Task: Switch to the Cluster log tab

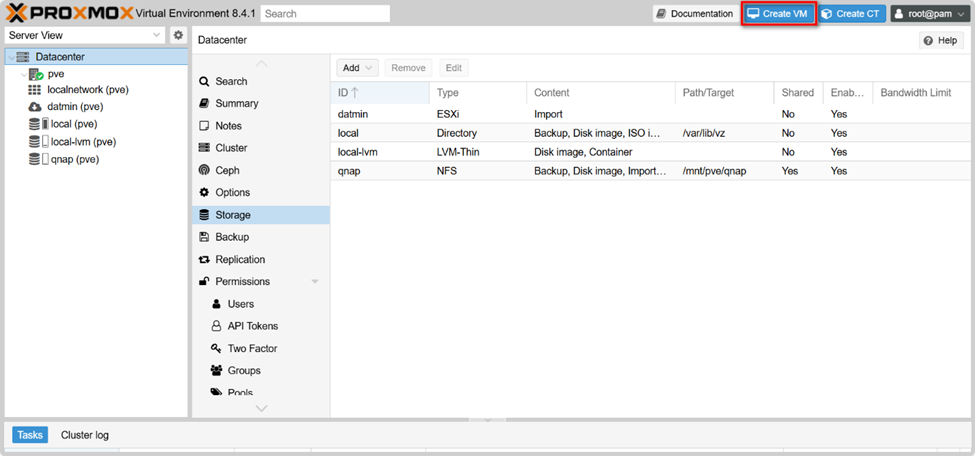Action: (x=85, y=435)
